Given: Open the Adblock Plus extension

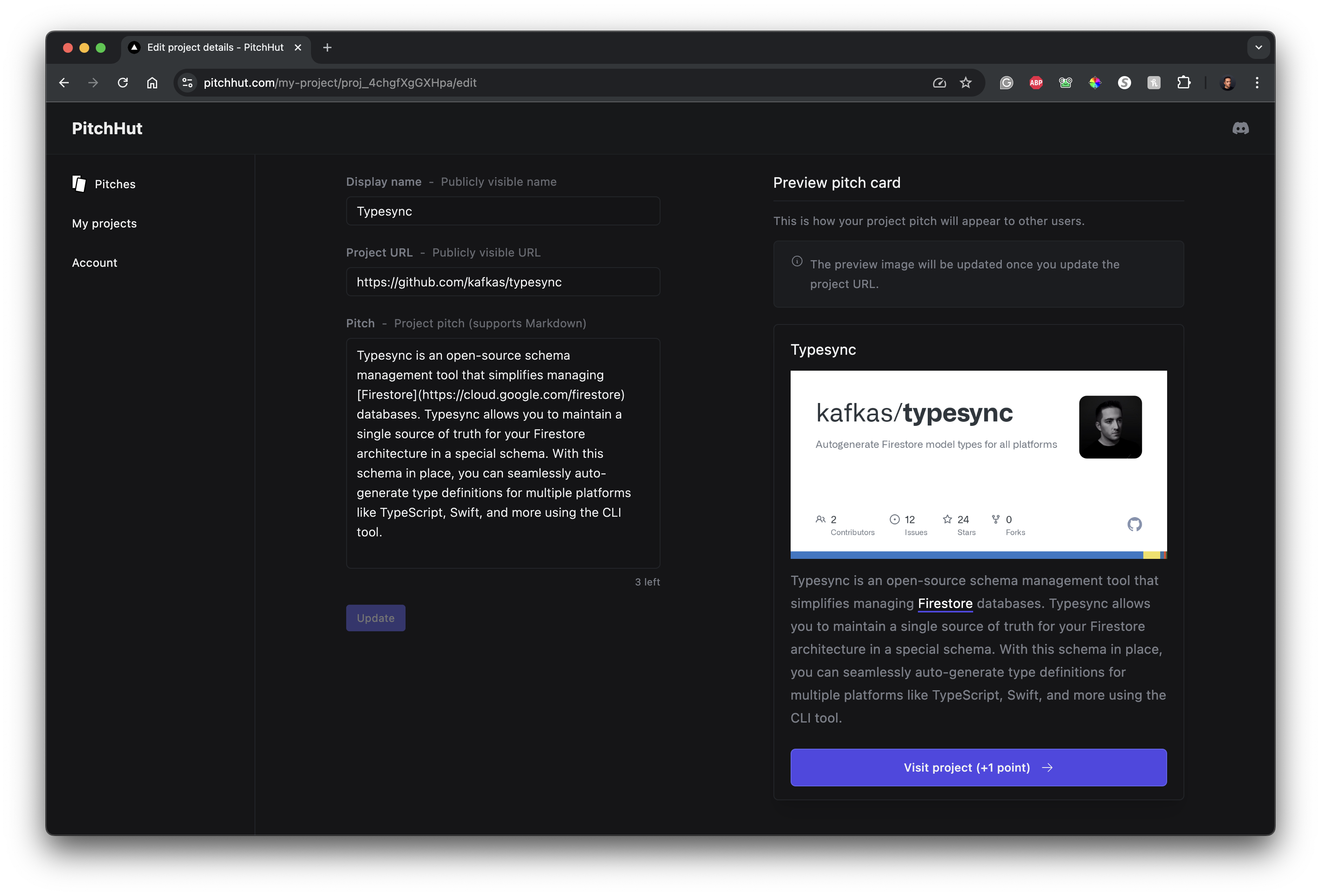Looking at the screenshot, I should pyautogui.click(x=1036, y=83).
